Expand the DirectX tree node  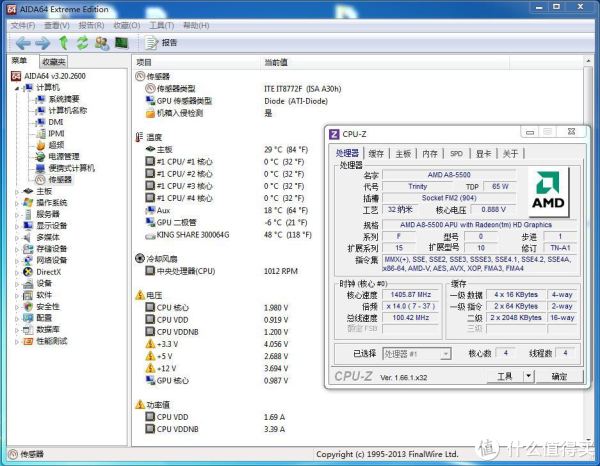pos(16,272)
